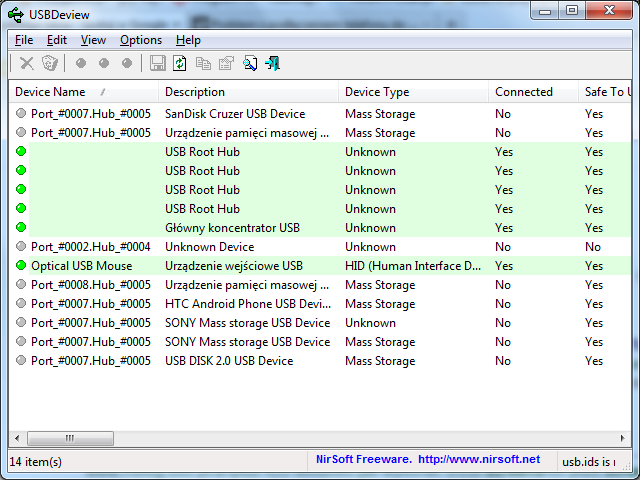Sort by the Connected column header

[533, 92]
